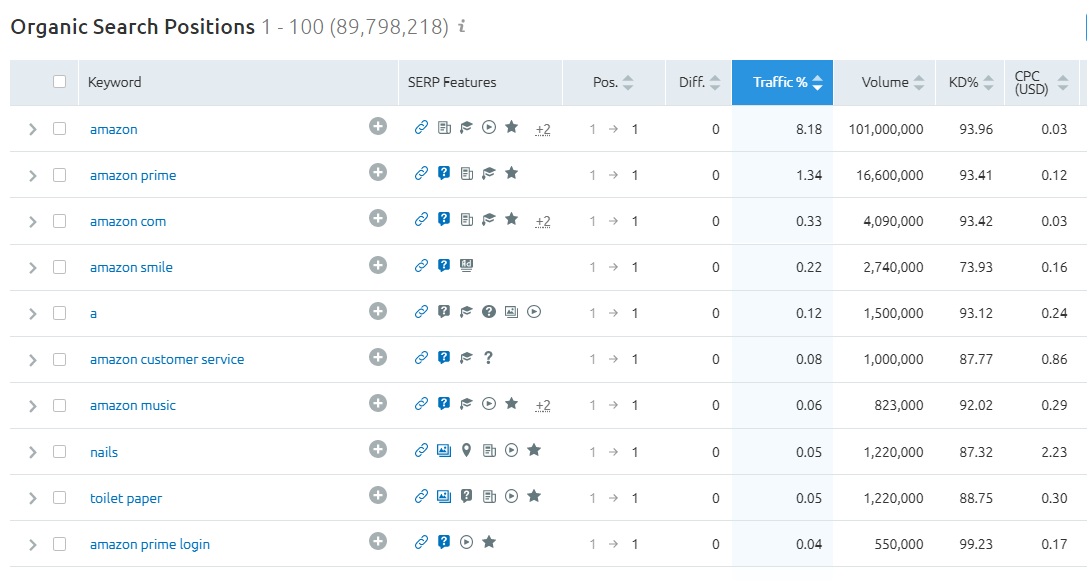Click the star reviews icon in amazon prime row
The image size is (1087, 581).
tap(512, 173)
